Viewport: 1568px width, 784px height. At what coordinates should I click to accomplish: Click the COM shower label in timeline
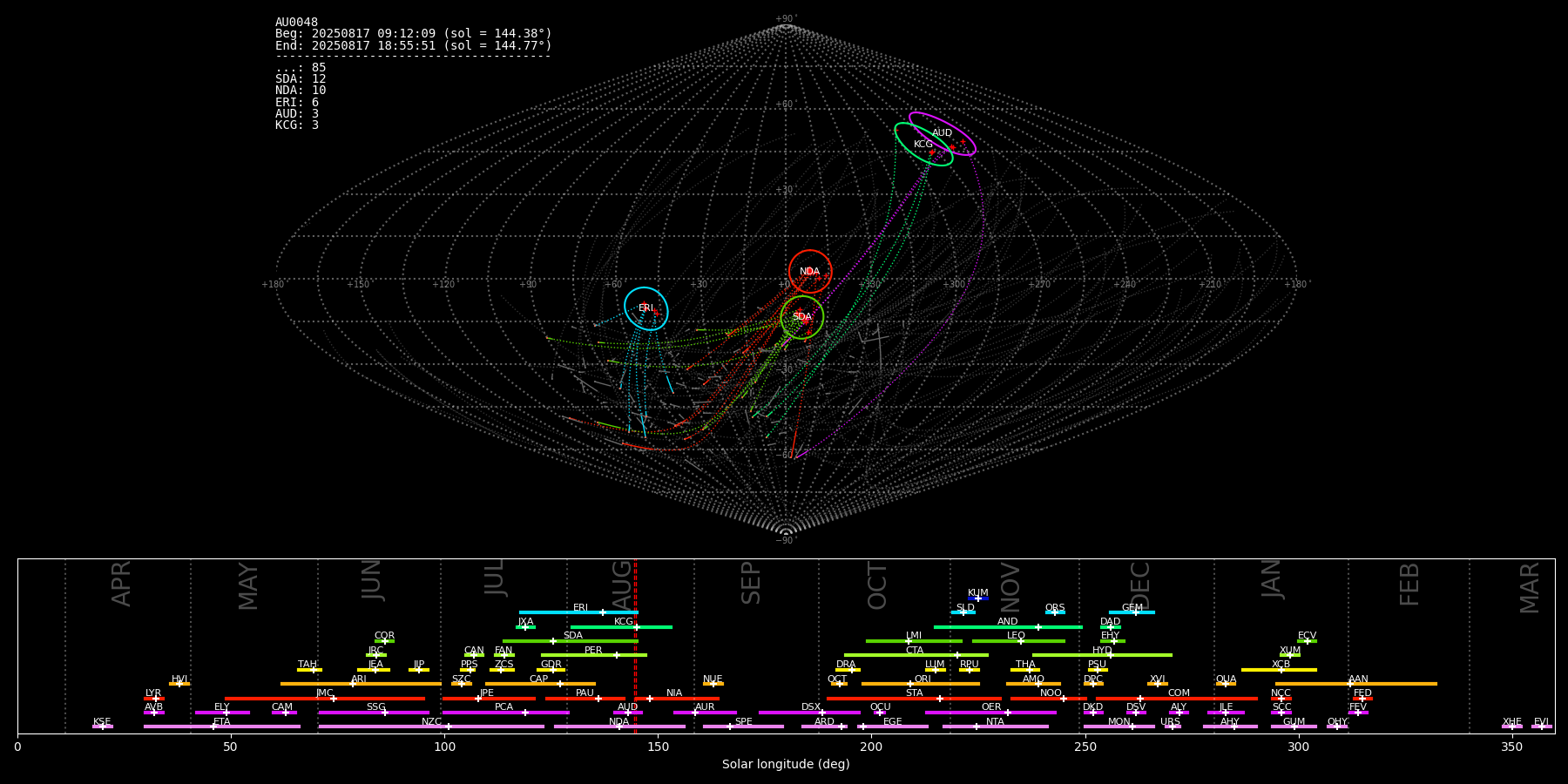pos(1179,693)
